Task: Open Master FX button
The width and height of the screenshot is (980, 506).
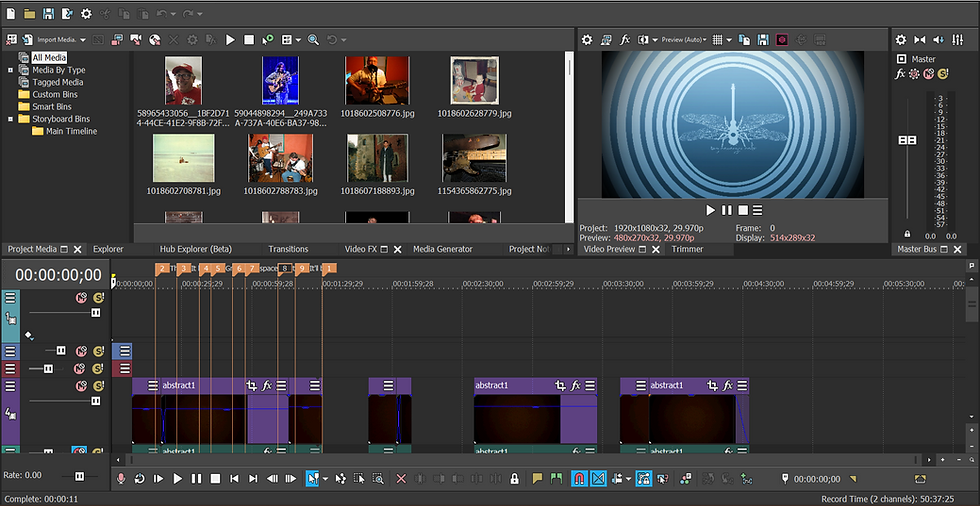Action: click(x=900, y=74)
